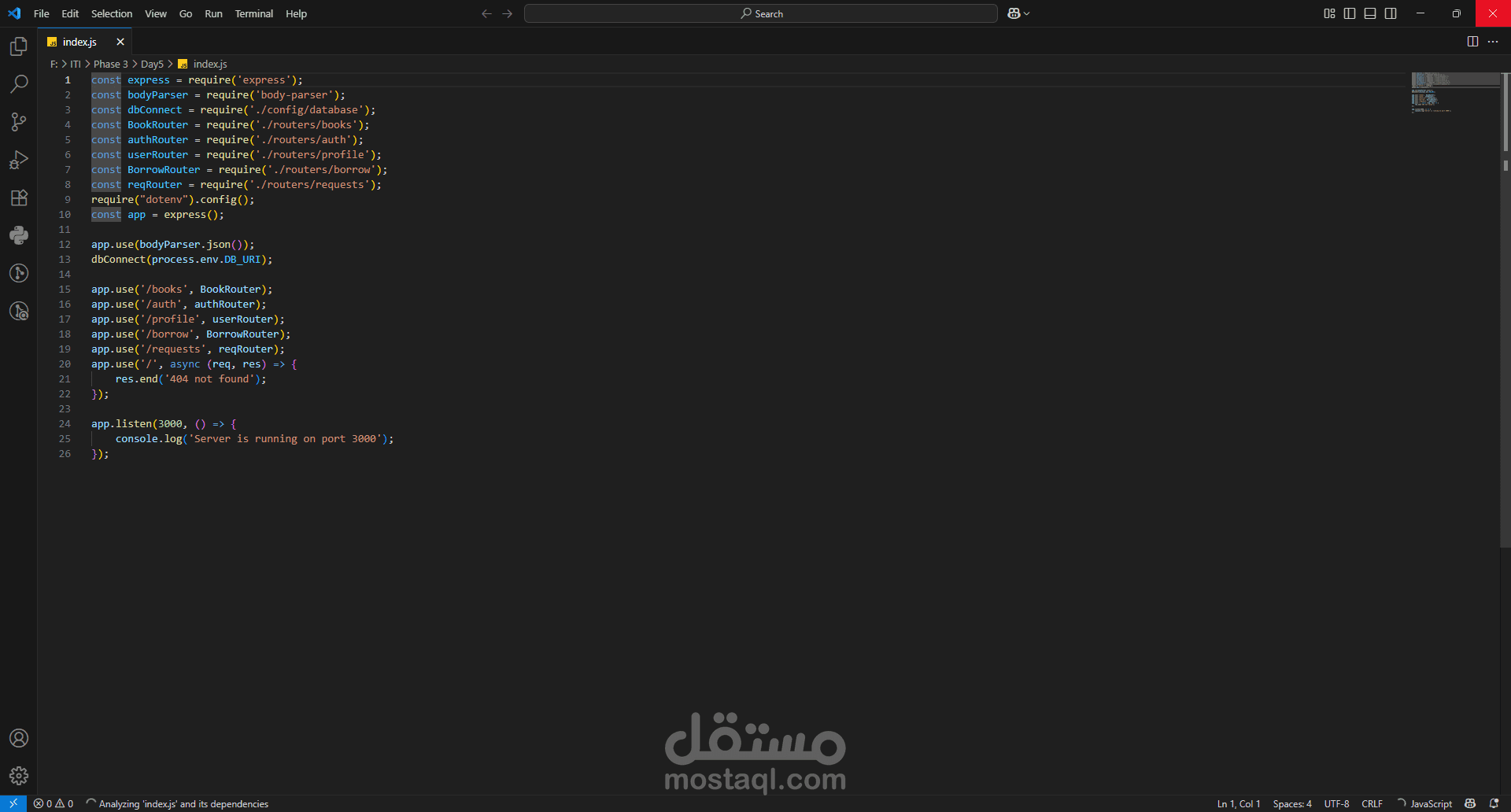Click the ITI breadcrumb folder
This screenshot has width=1511, height=812.
pos(76,64)
